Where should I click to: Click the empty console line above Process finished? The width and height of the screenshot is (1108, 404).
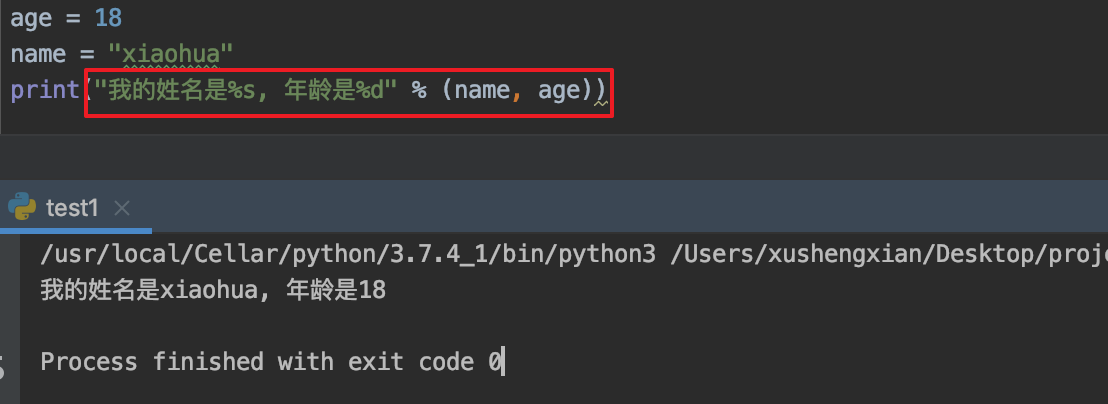300,326
